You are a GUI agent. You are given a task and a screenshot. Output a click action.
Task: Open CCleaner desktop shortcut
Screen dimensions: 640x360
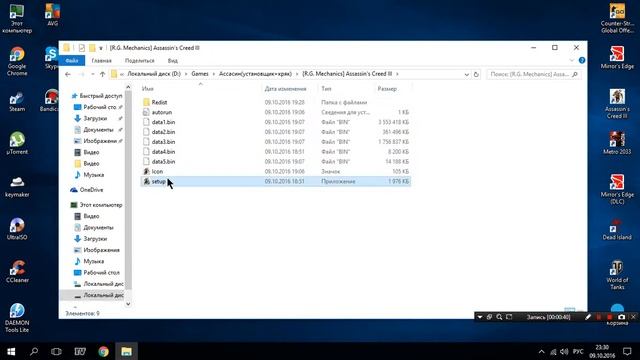pyautogui.click(x=17, y=271)
